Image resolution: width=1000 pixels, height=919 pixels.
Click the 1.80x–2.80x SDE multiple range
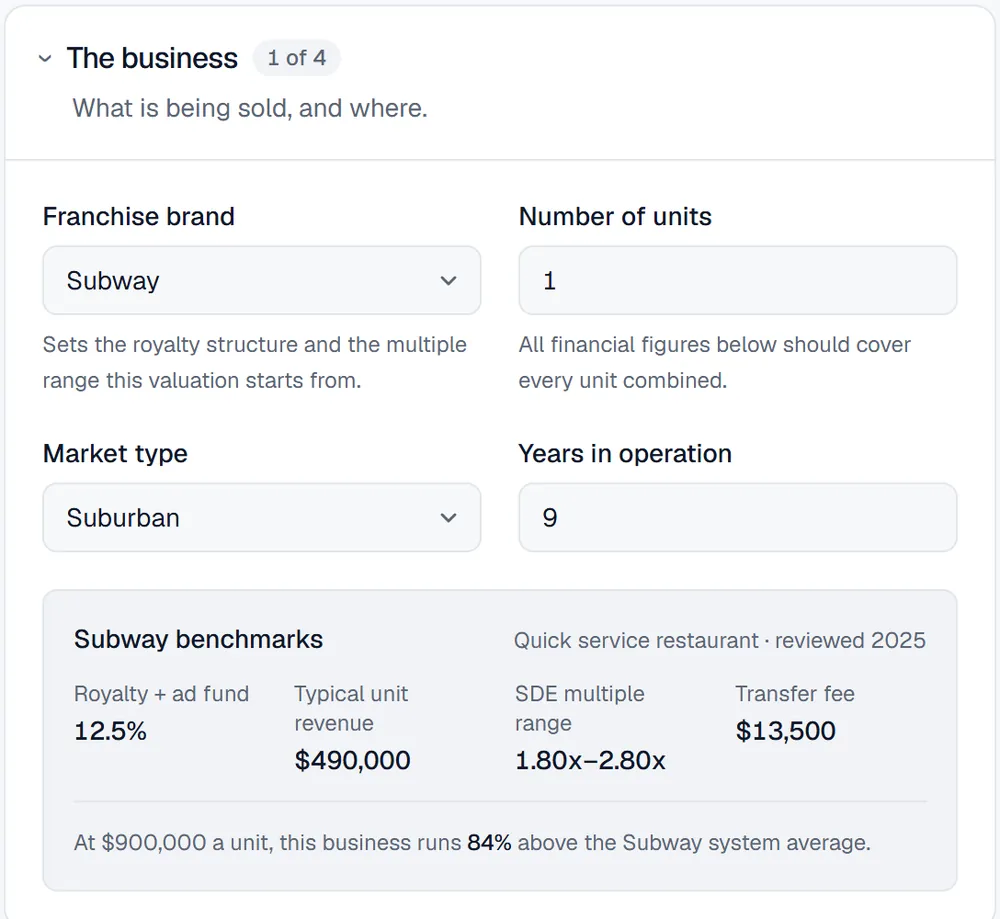(x=591, y=760)
